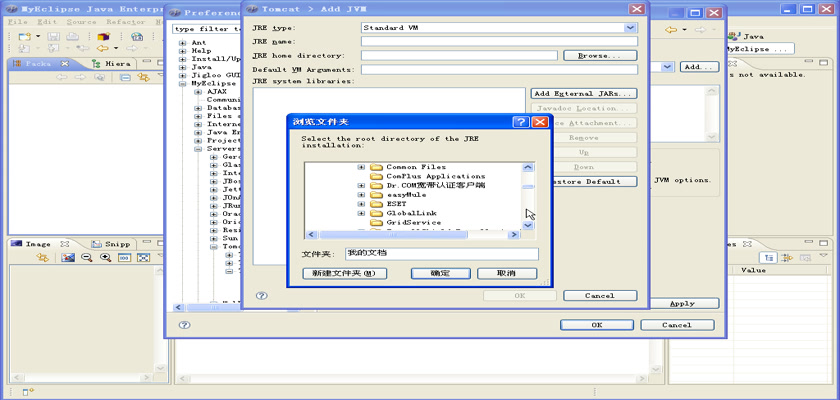Expand the Common Files folder
The height and width of the screenshot is (400, 840).
[361, 167]
